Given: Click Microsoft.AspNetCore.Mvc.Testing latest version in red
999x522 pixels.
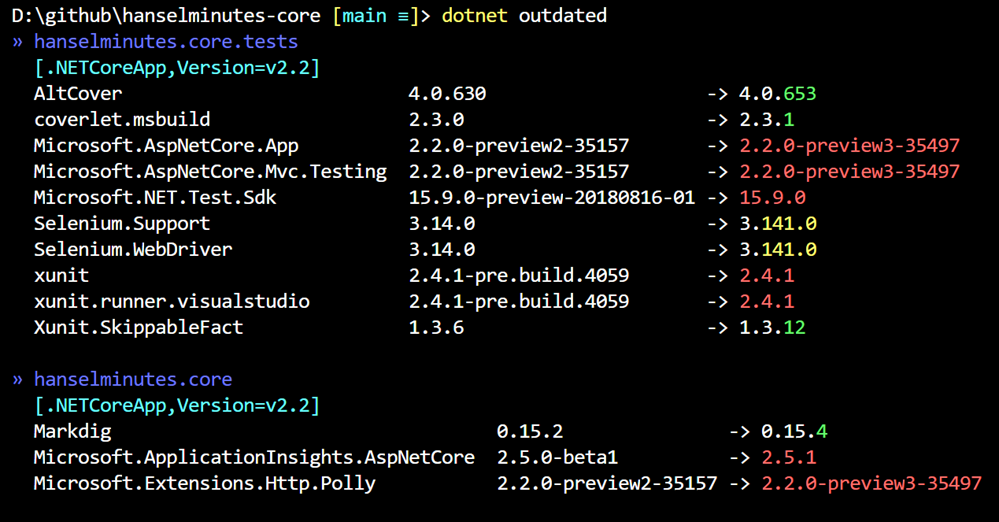Looking at the screenshot, I should (x=849, y=171).
